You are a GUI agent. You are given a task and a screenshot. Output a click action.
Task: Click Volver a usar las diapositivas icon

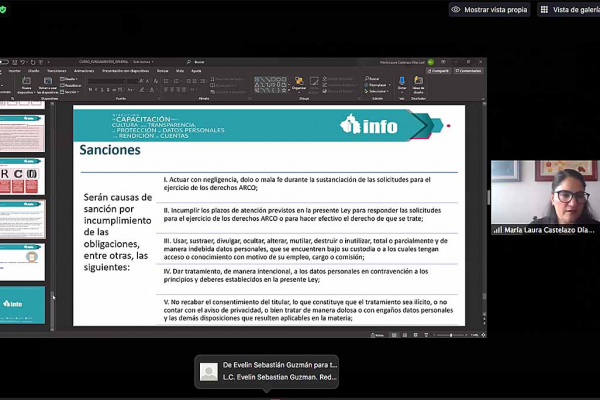(x=48, y=81)
